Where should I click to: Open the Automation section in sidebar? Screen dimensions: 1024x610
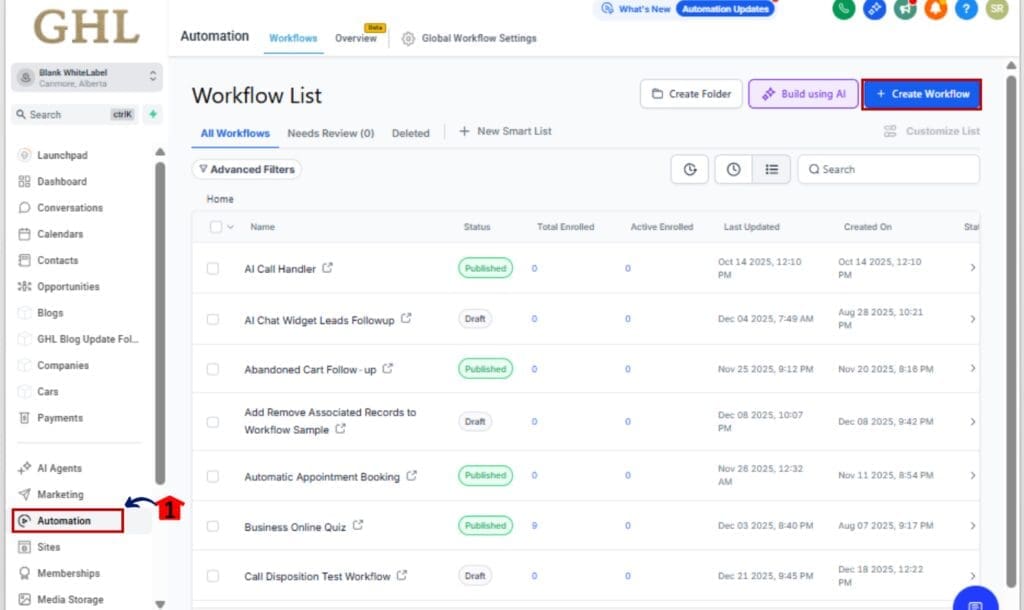[66, 520]
